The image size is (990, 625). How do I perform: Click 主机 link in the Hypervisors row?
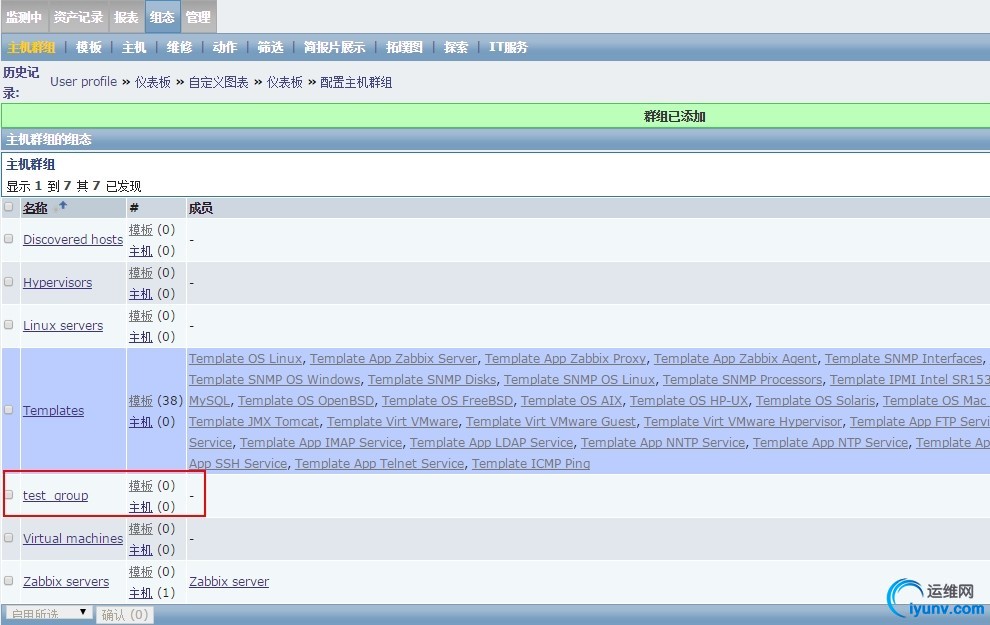[141, 294]
